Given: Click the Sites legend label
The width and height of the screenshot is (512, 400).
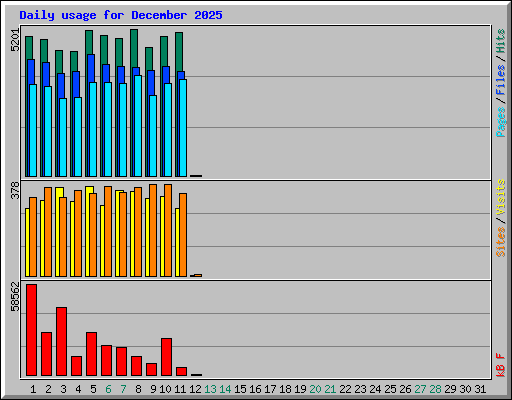Looking at the screenshot, I should pyautogui.click(x=500, y=242).
